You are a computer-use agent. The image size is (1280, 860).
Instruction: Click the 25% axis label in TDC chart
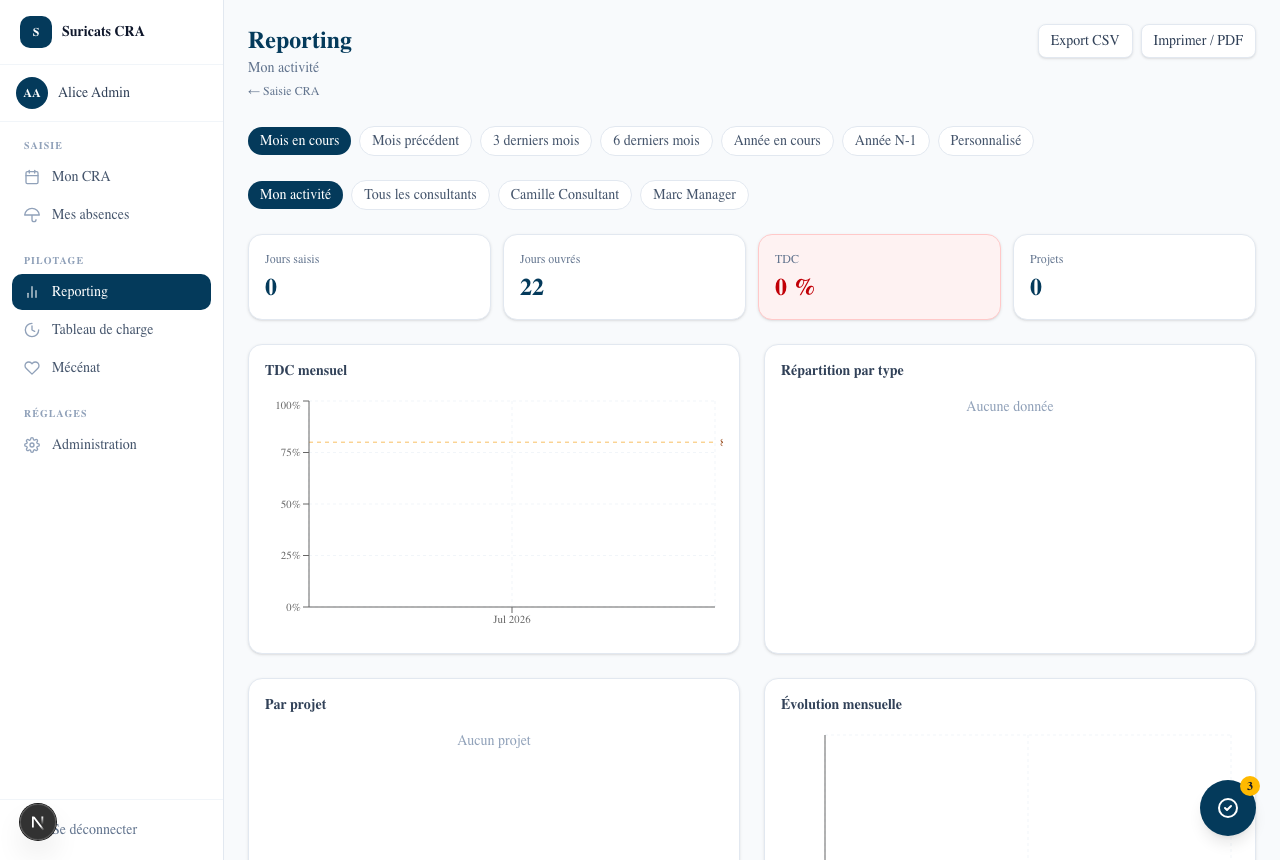coord(290,555)
